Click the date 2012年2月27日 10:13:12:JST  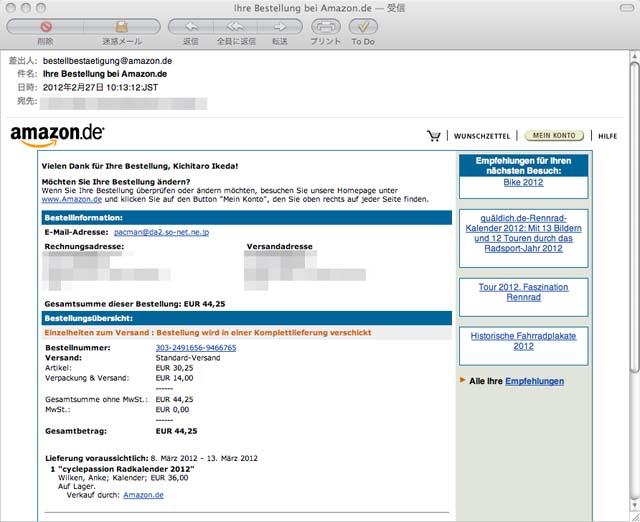[x=100, y=87]
